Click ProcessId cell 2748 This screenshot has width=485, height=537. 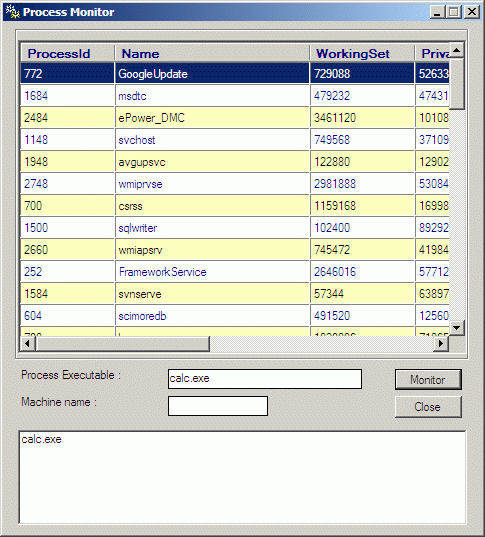67,184
